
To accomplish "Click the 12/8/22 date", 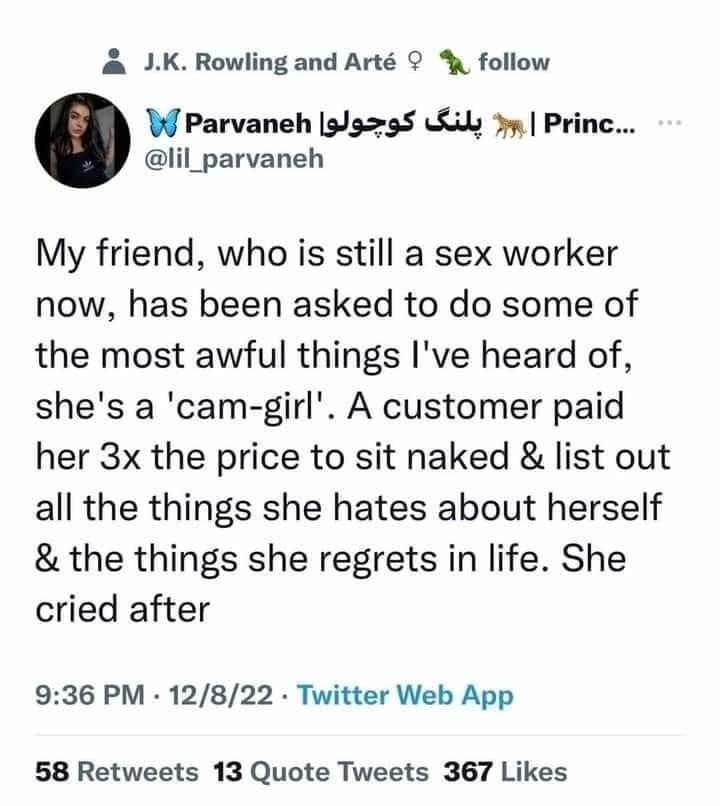I will point(220,695).
